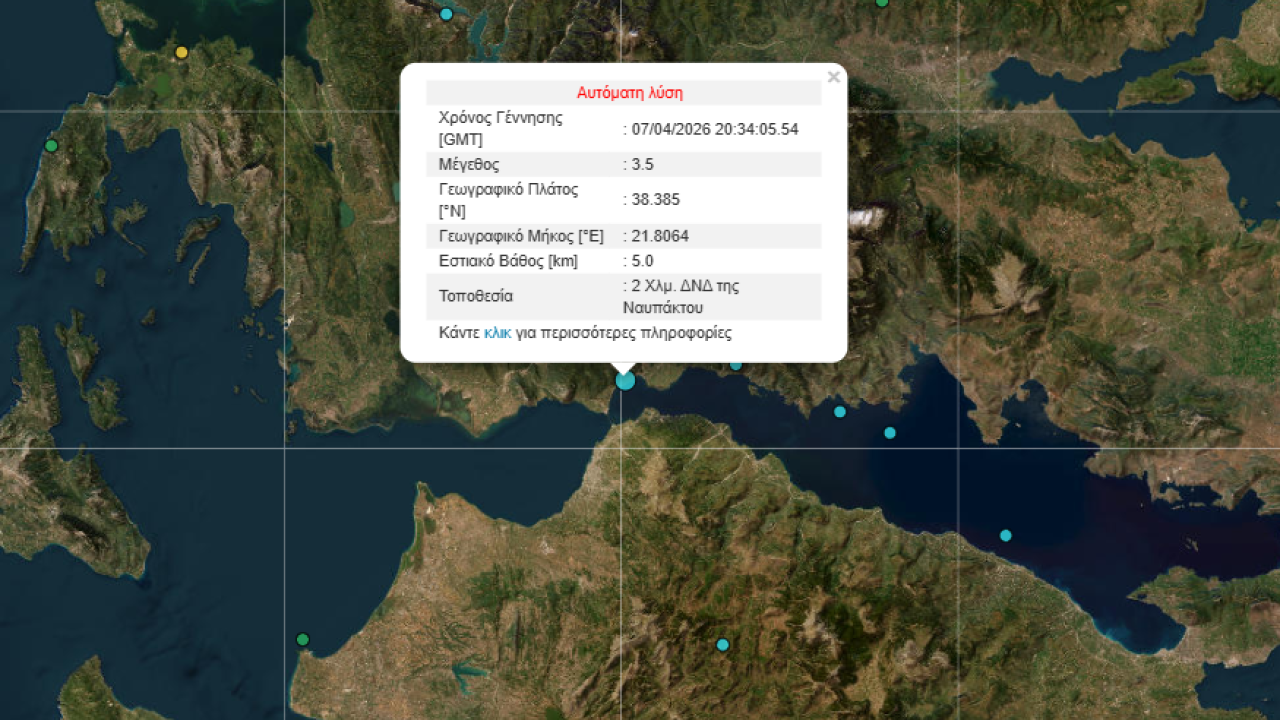Click green marker on the far-left island coast

[x=51, y=146]
